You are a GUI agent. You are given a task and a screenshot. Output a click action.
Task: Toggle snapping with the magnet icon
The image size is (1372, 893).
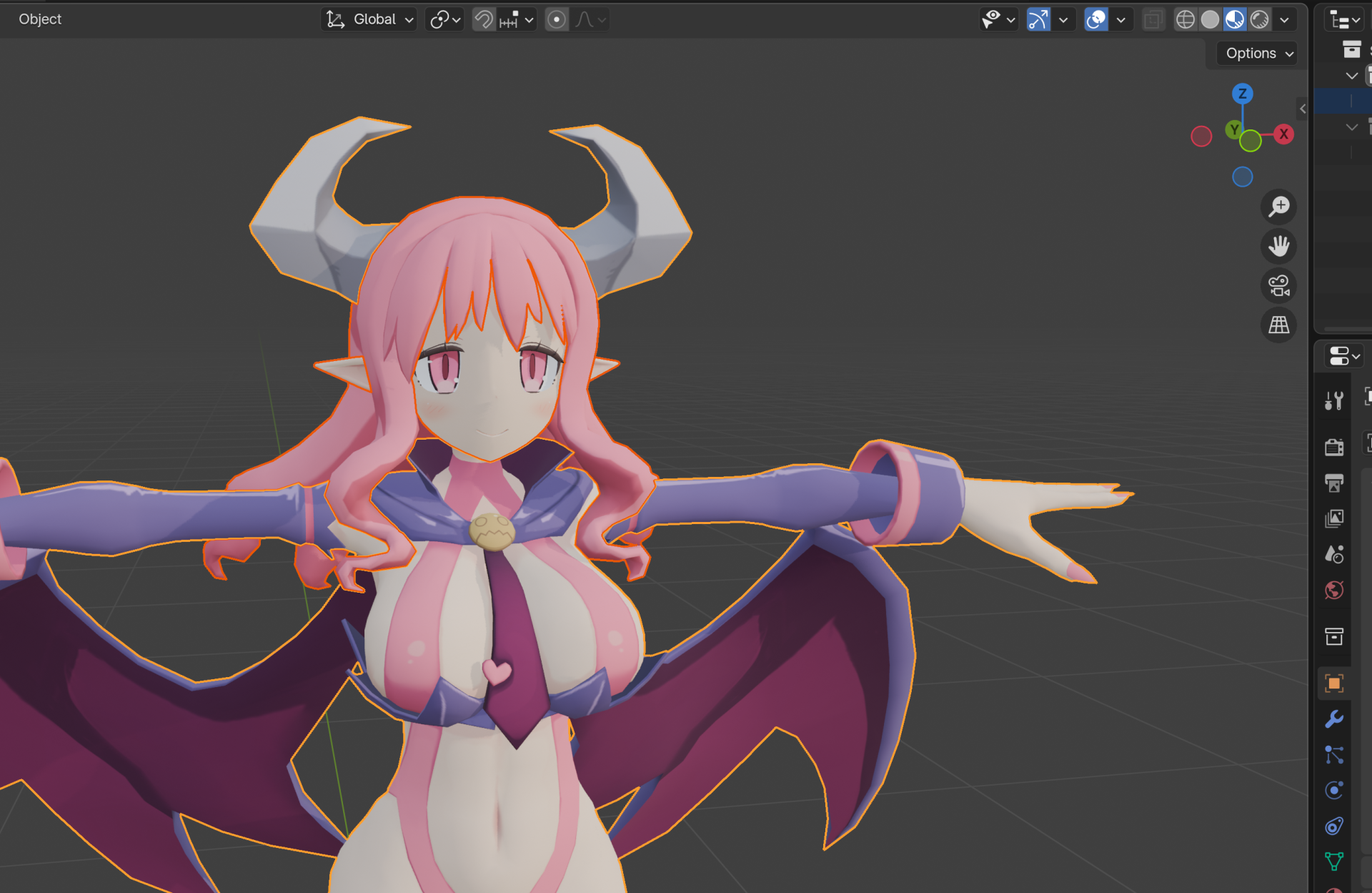pos(484,19)
